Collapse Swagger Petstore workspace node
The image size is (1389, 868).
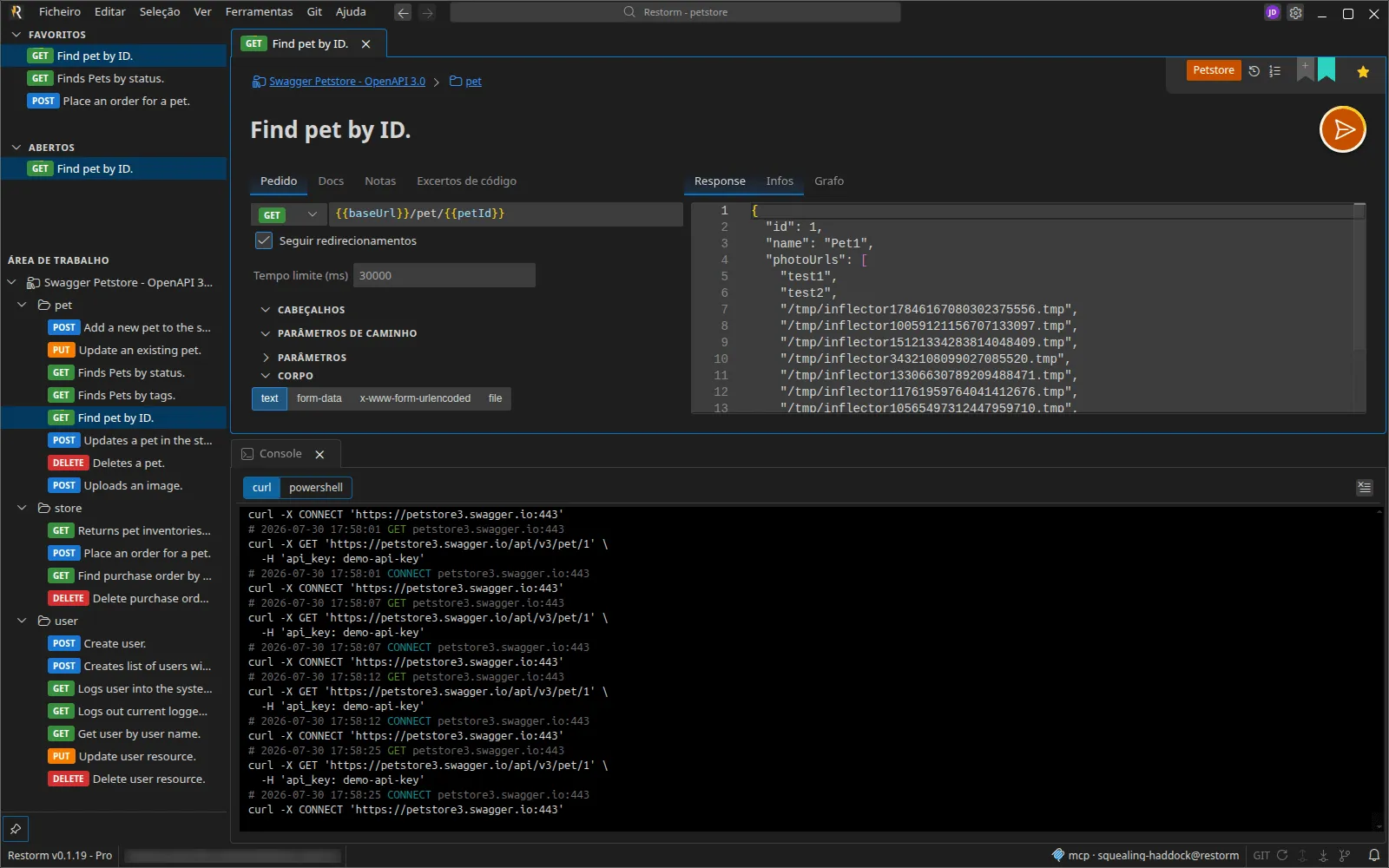11,282
